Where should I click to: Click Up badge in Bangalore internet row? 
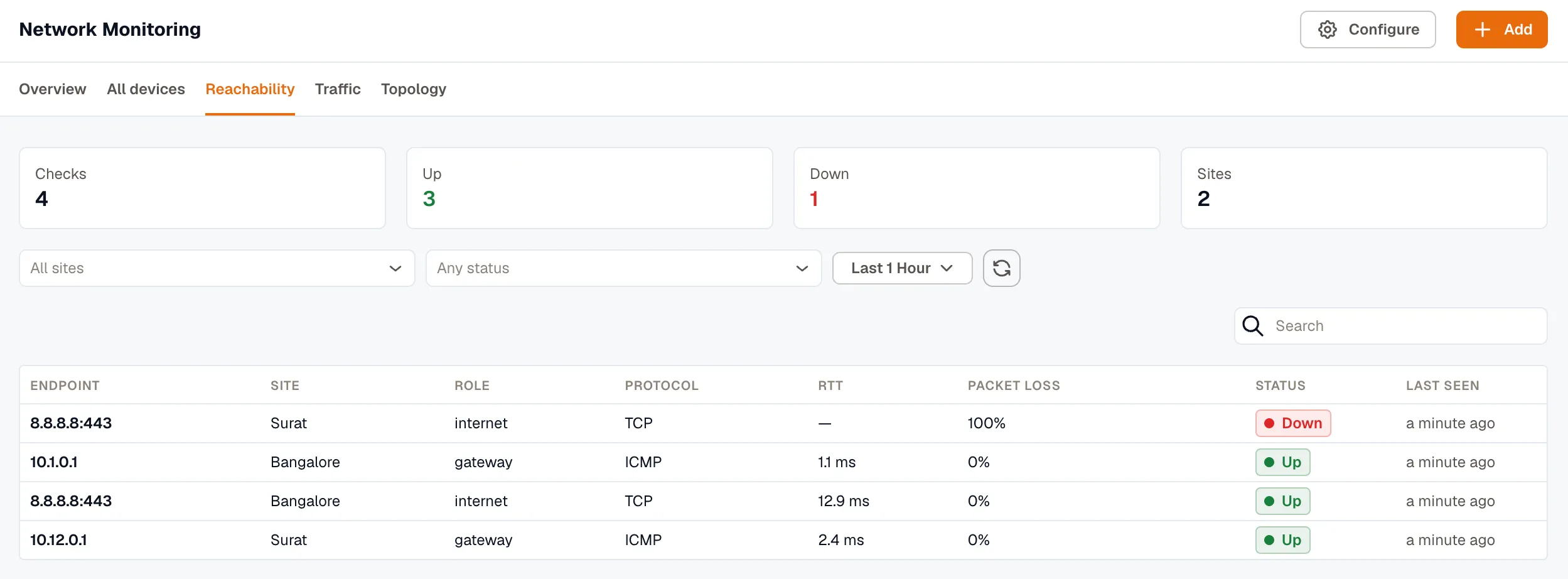tap(1282, 501)
